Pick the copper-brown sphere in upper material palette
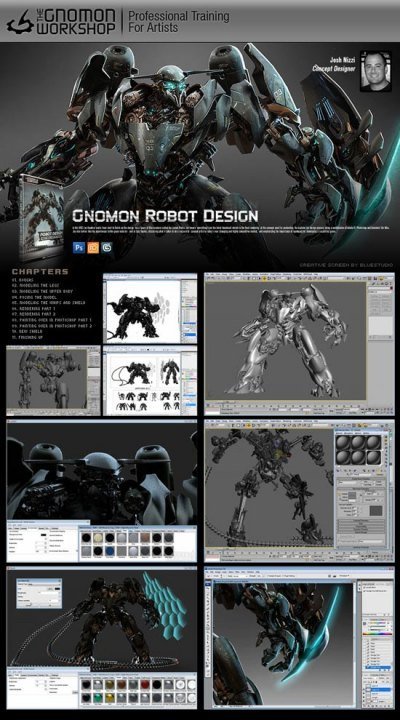The width and height of the screenshot is (400, 720). [x=145, y=537]
